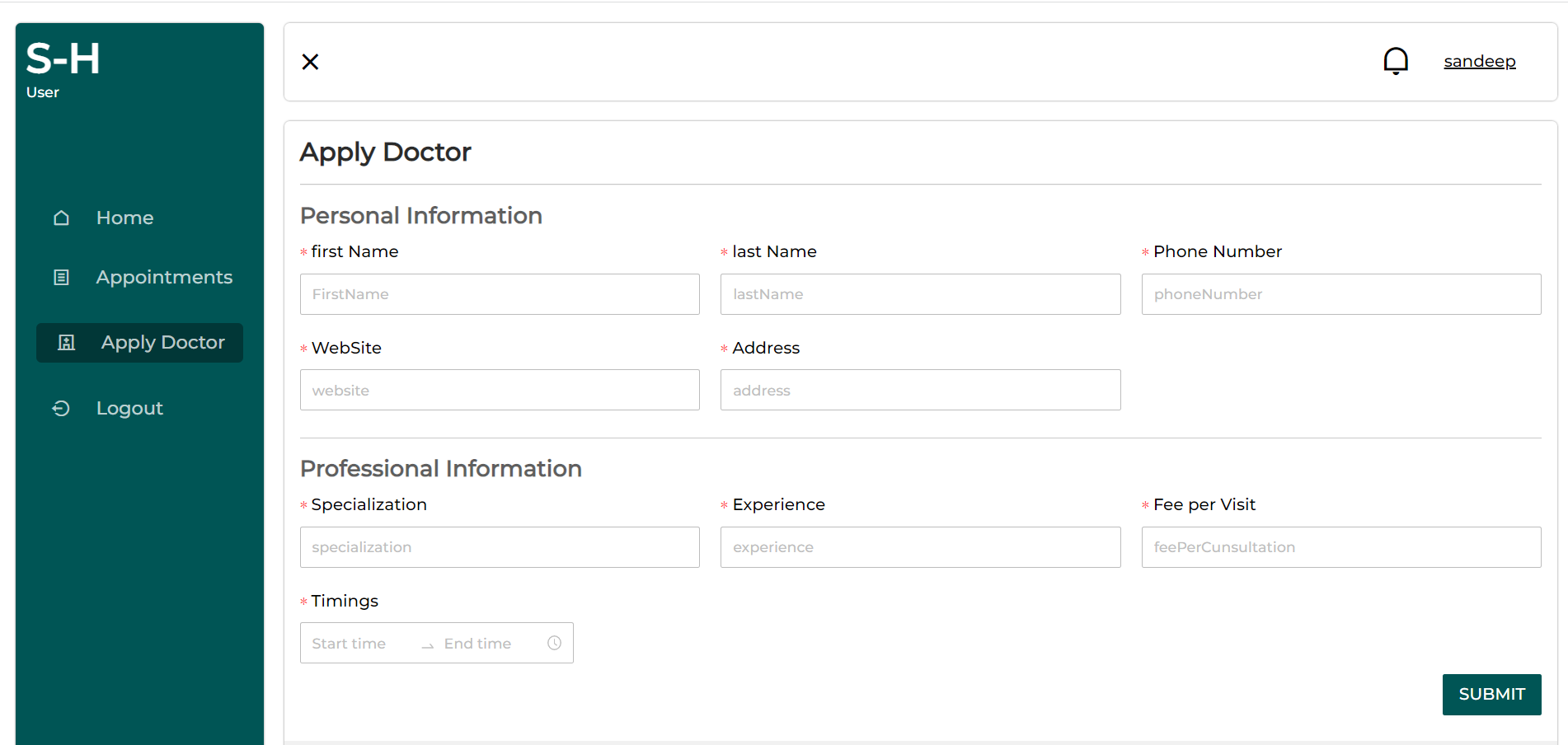
Task: Click the Apply Doctor building icon
Action: [x=66, y=343]
